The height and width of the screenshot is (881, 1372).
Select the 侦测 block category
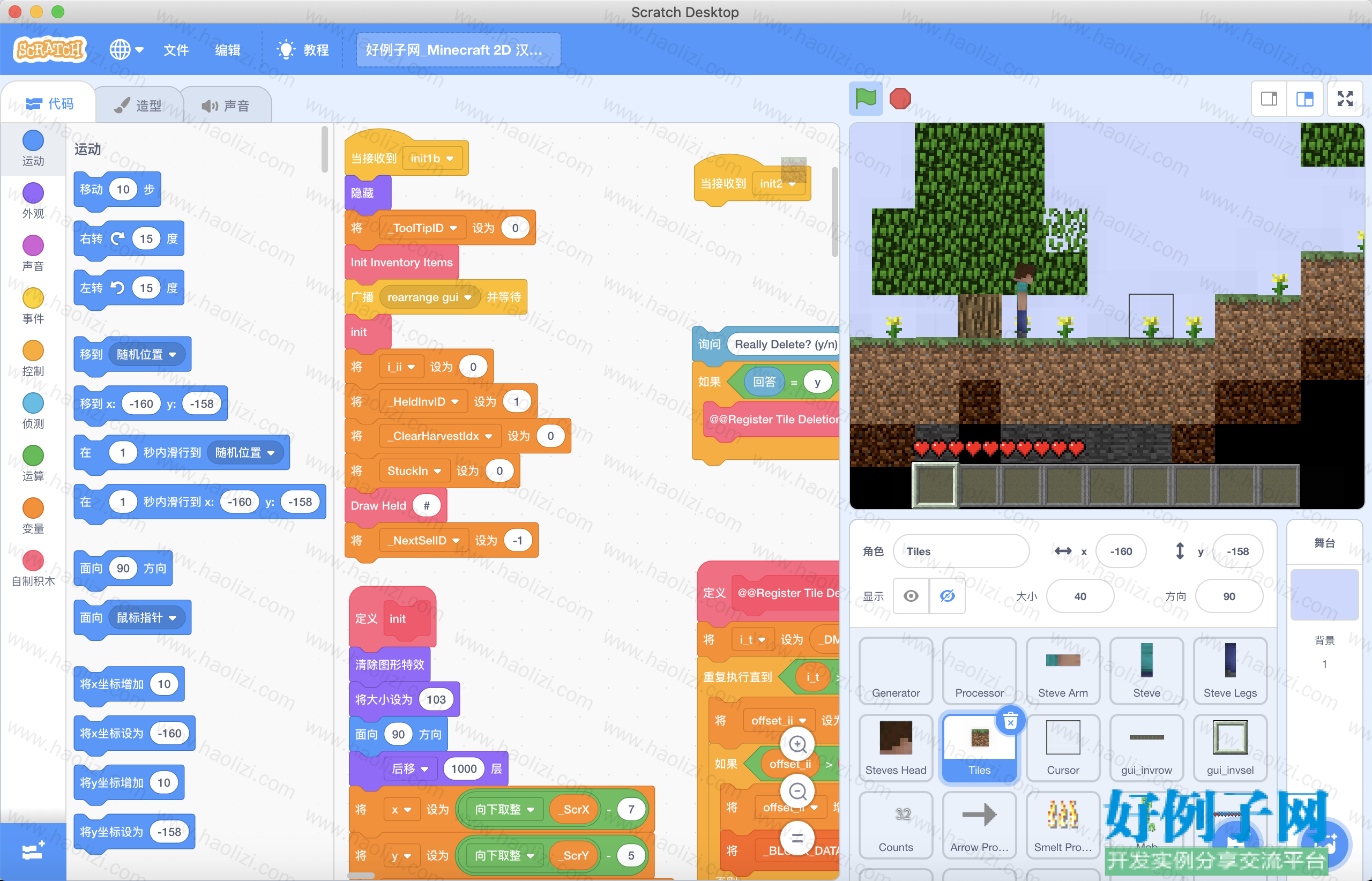click(33, 410)
